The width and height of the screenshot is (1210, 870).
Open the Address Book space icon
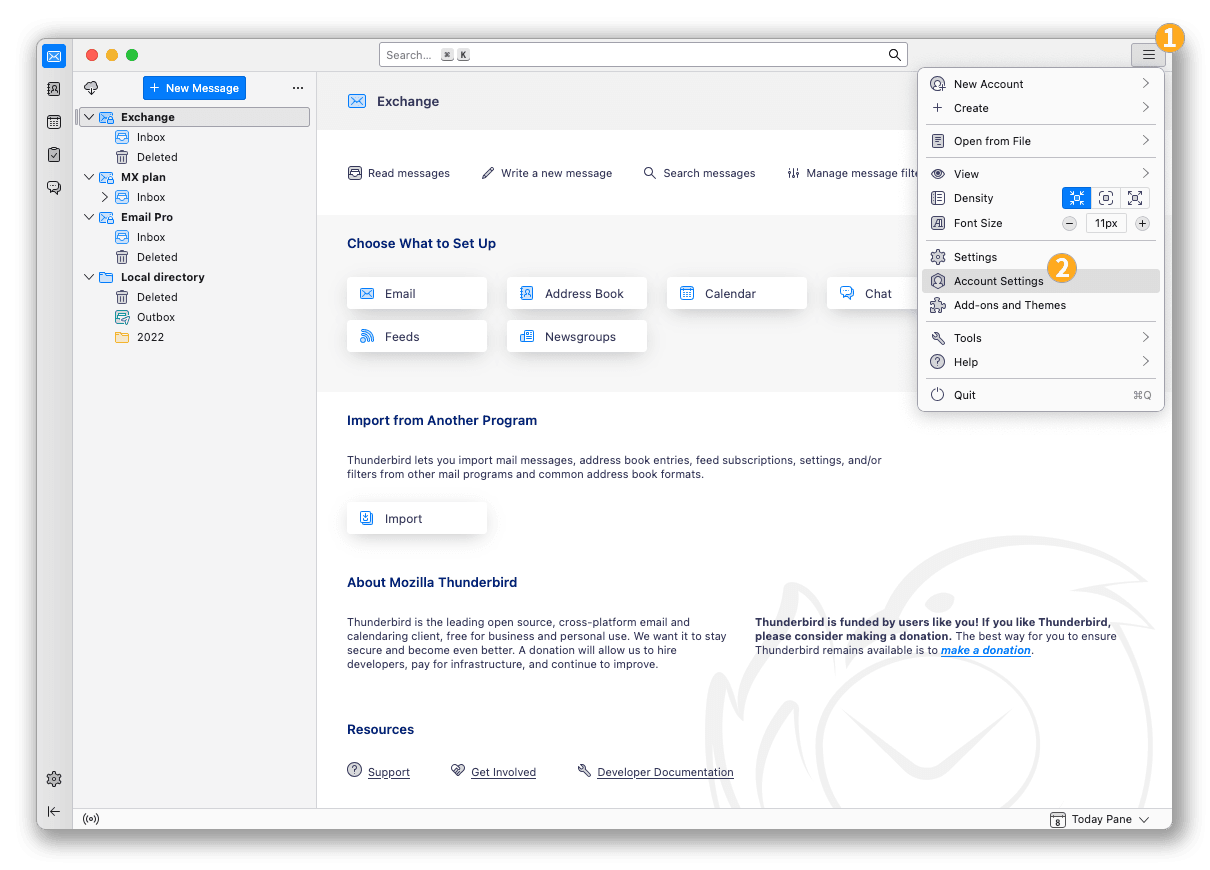54,89
